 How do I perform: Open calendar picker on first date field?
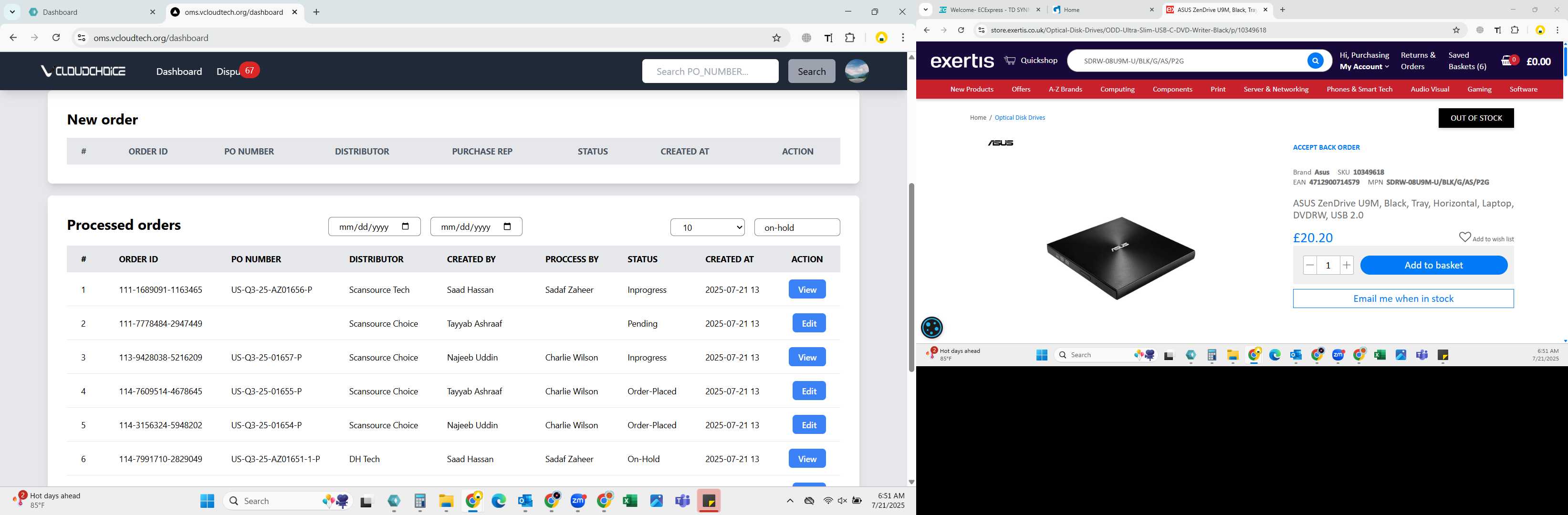coord(406,226)
